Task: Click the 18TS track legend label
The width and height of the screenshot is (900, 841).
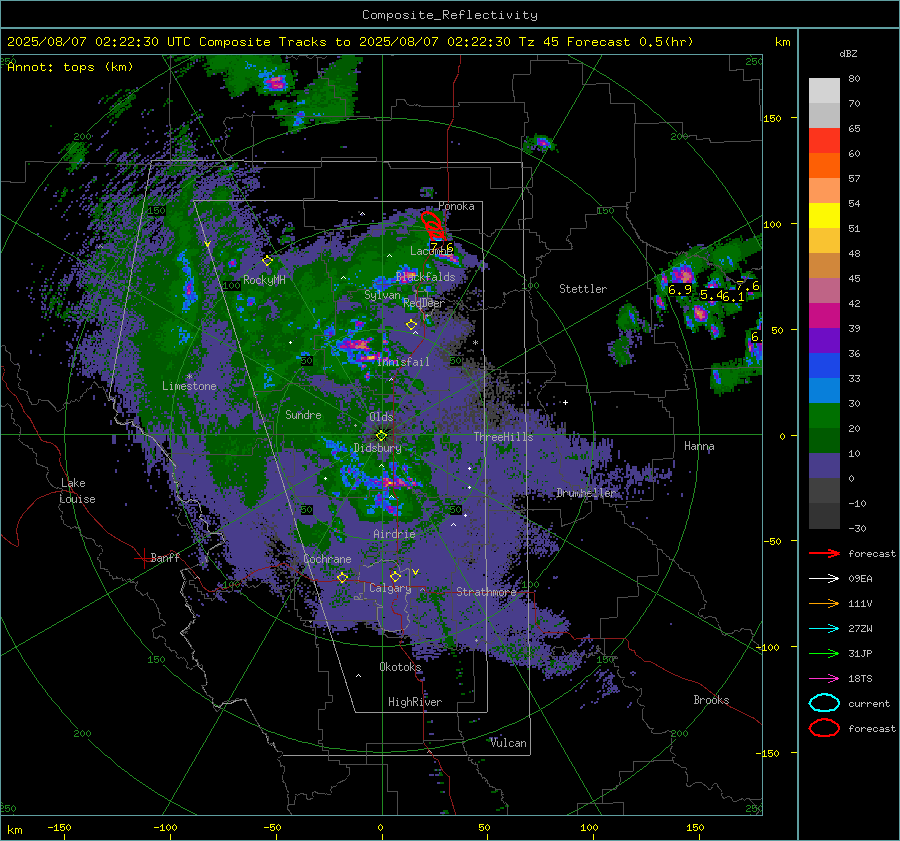Action: pos(860,679)
